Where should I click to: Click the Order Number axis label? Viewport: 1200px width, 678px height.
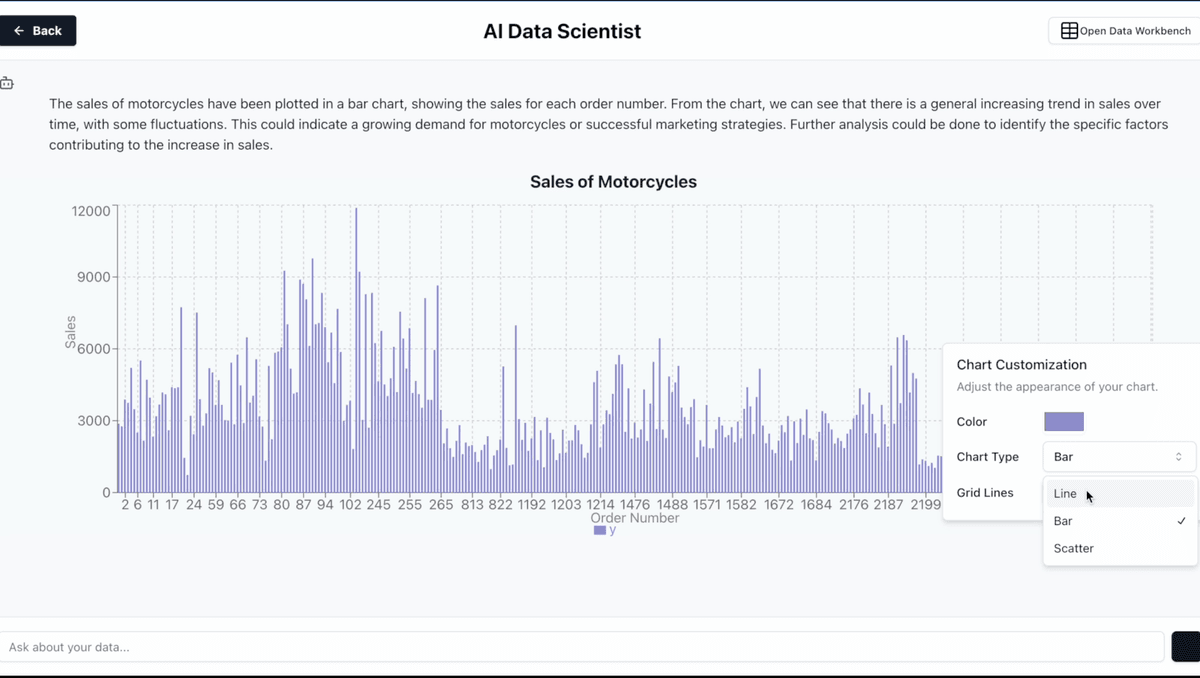click(x=634, y=518)
